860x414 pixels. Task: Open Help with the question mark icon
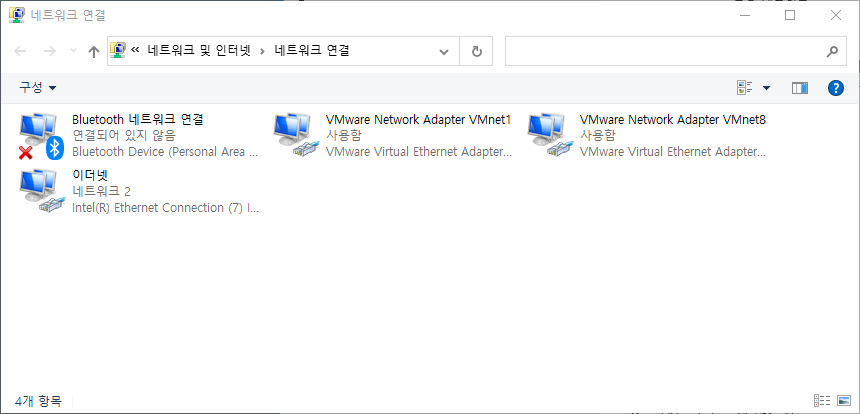tap(835, 88)
